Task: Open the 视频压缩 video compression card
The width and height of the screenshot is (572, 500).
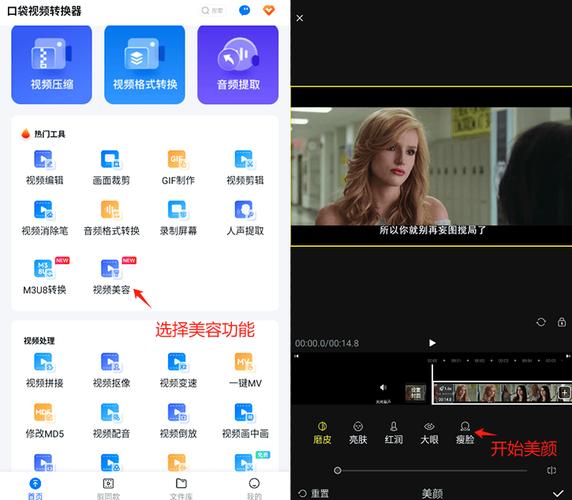Action: 51,65
